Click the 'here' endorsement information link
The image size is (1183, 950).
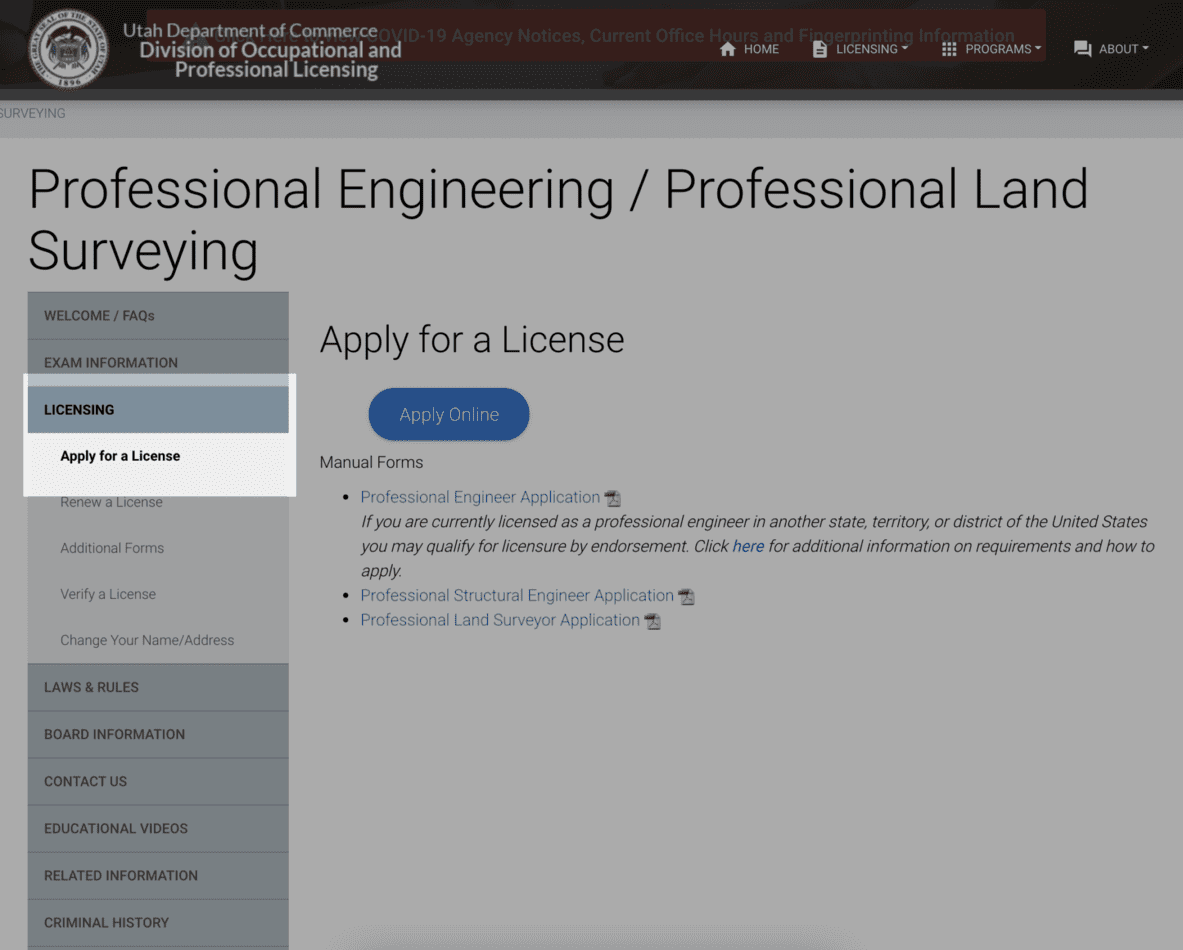747,546
